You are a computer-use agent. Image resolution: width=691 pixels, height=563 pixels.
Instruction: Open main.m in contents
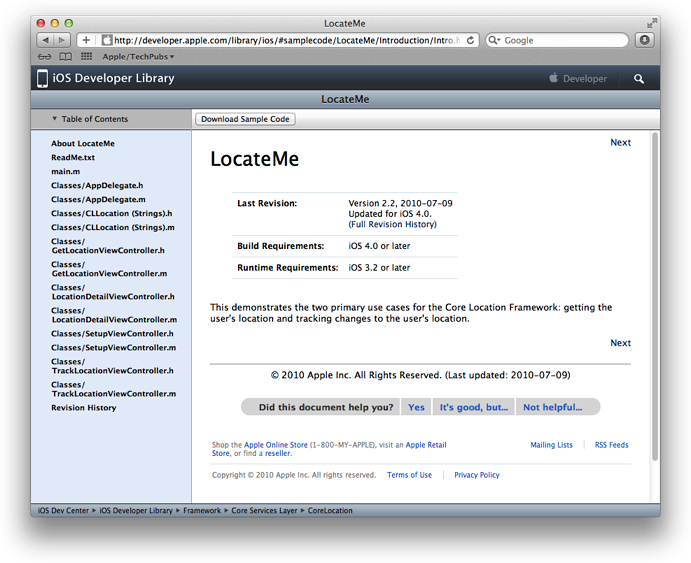[x=66, y=172]
